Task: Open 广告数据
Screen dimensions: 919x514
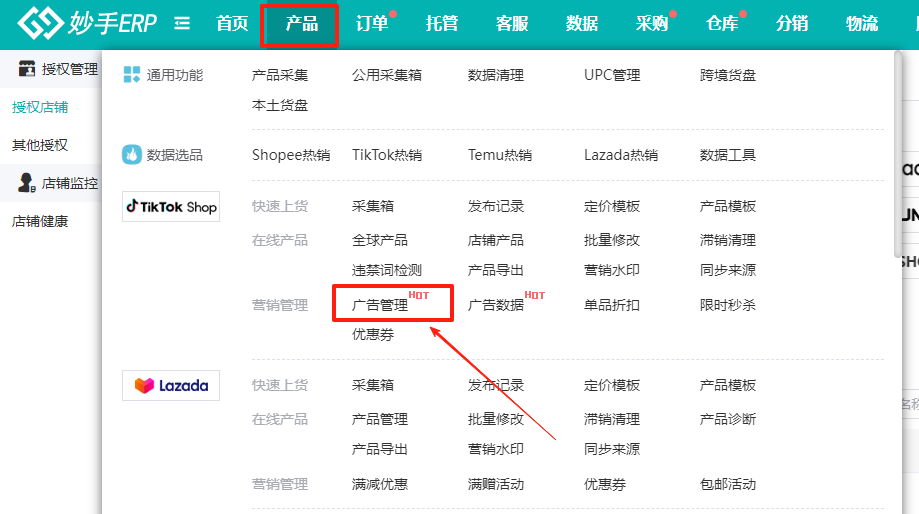Action: click(496, 305)
